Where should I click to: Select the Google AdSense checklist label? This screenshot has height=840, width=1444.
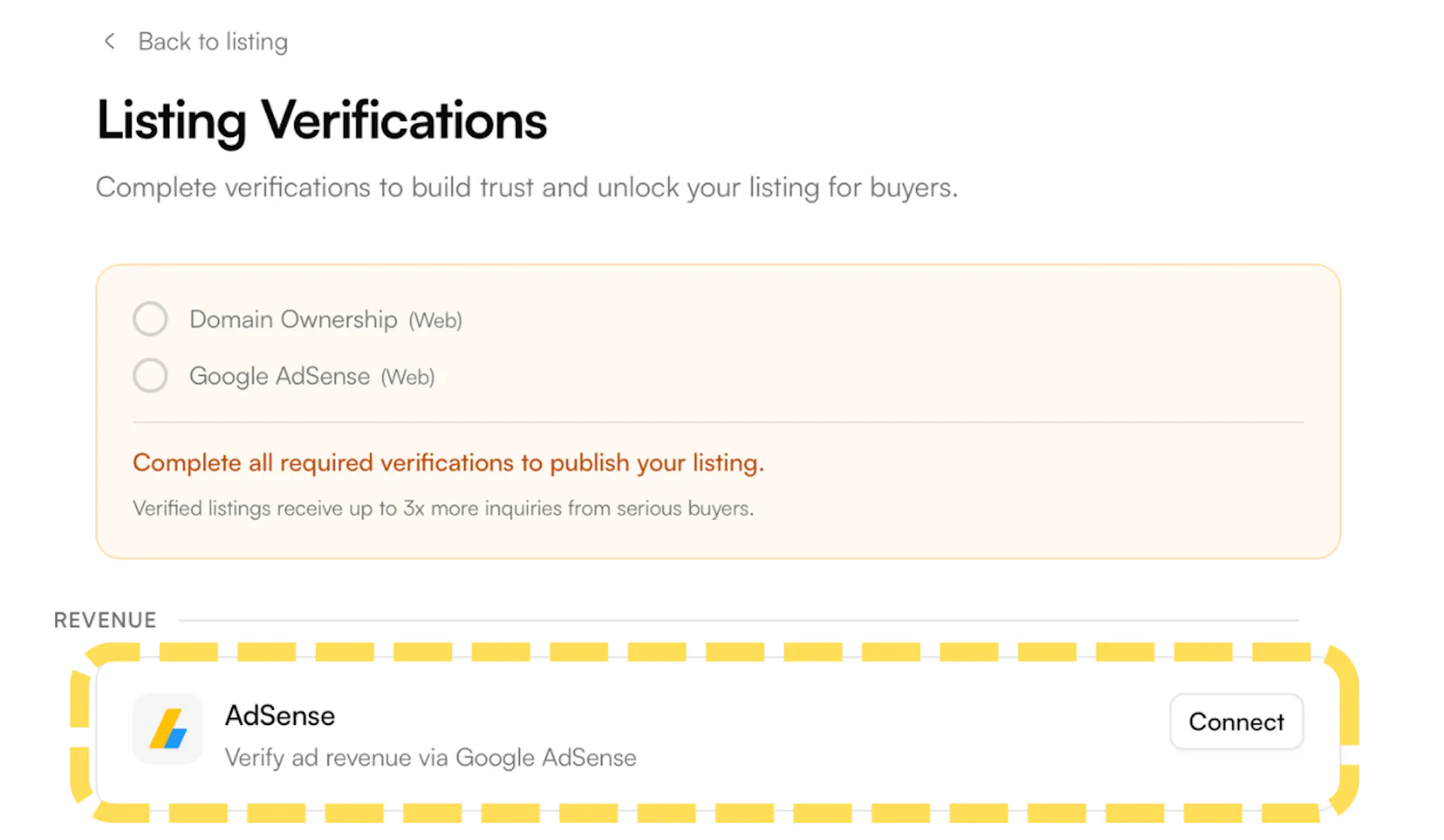click(280, 376)
